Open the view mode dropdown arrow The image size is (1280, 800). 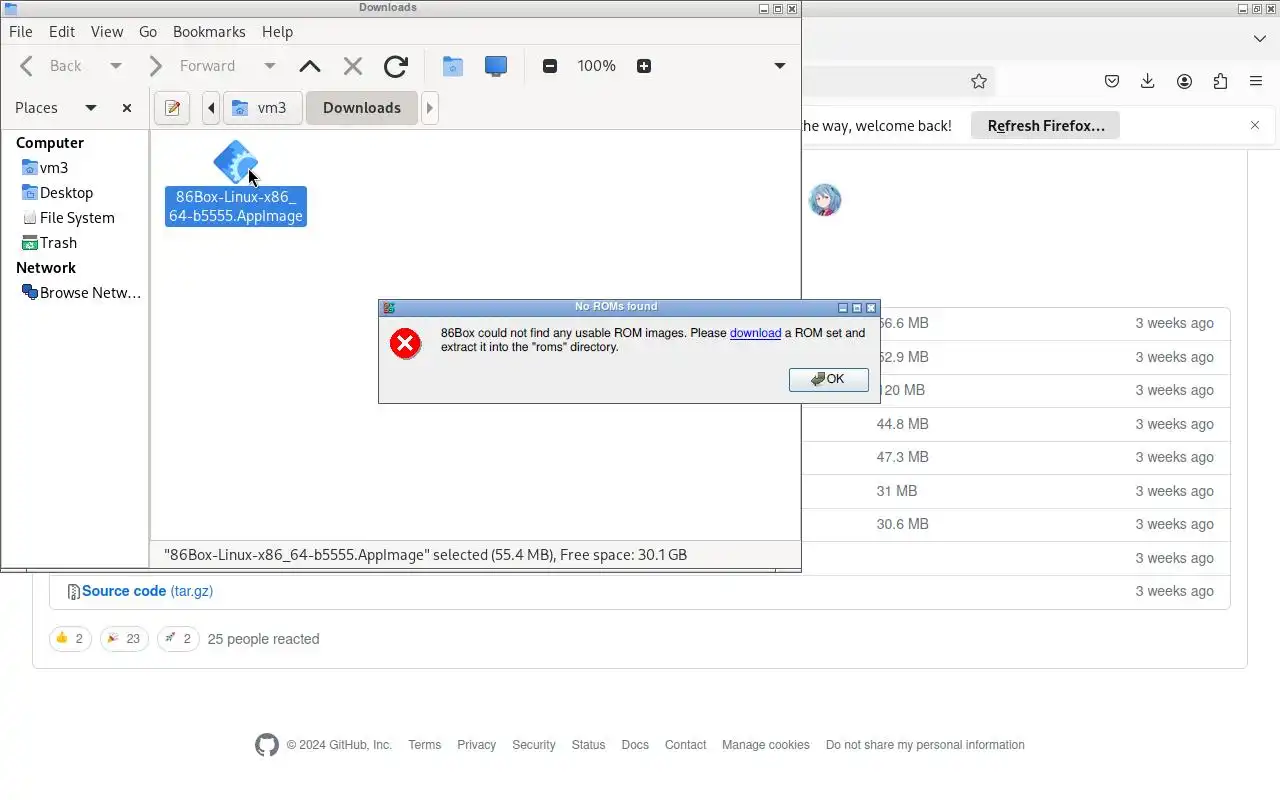[x=780, y=66]
